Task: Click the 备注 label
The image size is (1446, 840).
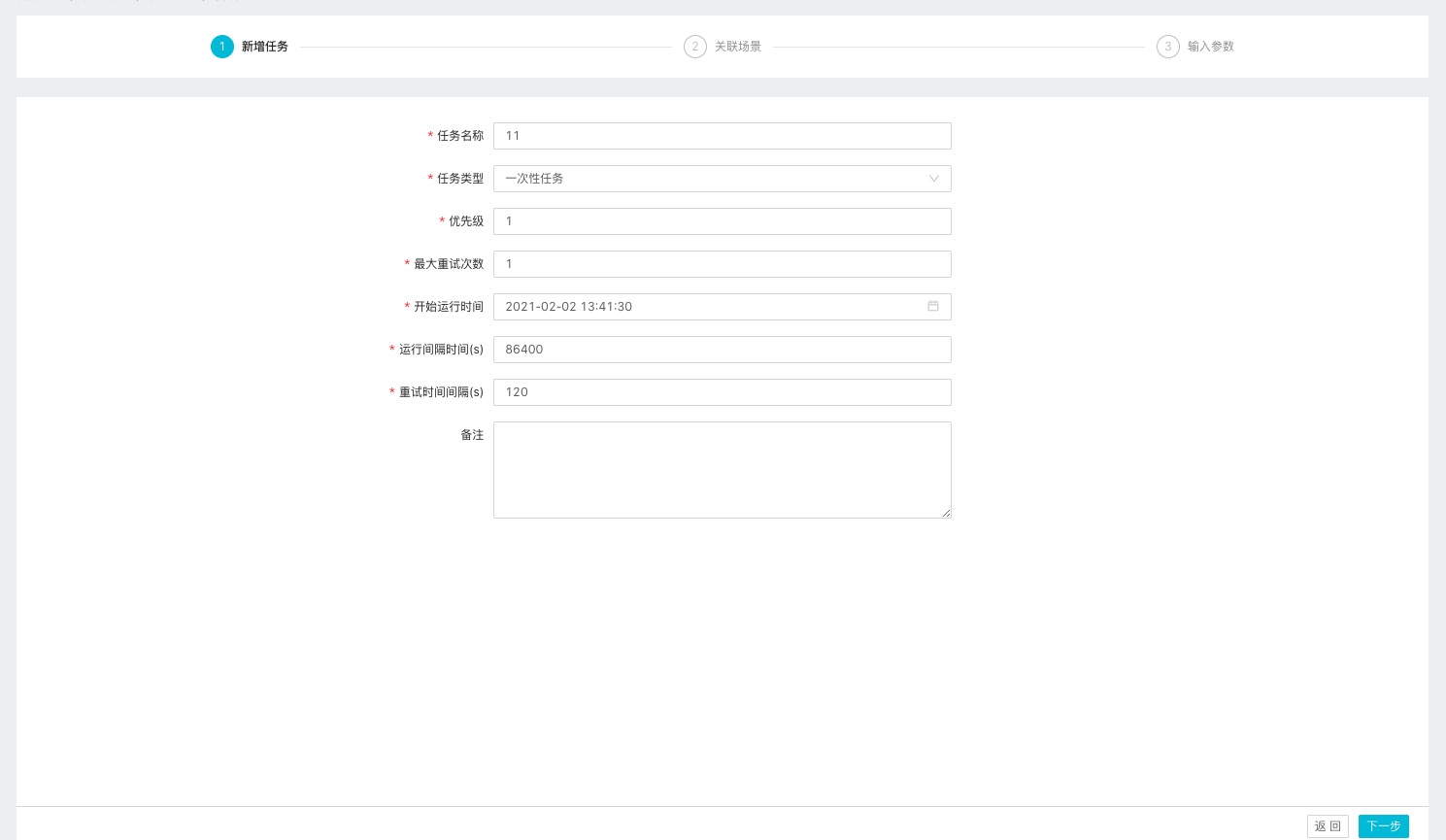Action: (472, 435)
